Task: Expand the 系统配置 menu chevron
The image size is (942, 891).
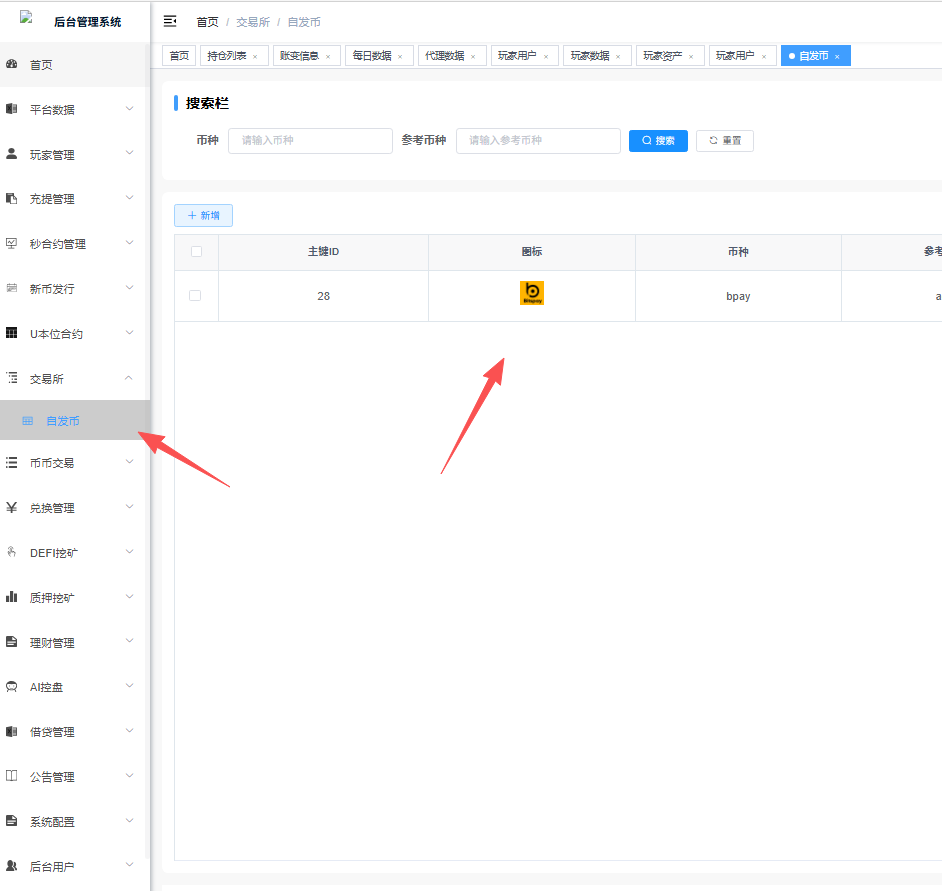Action: 129,821
